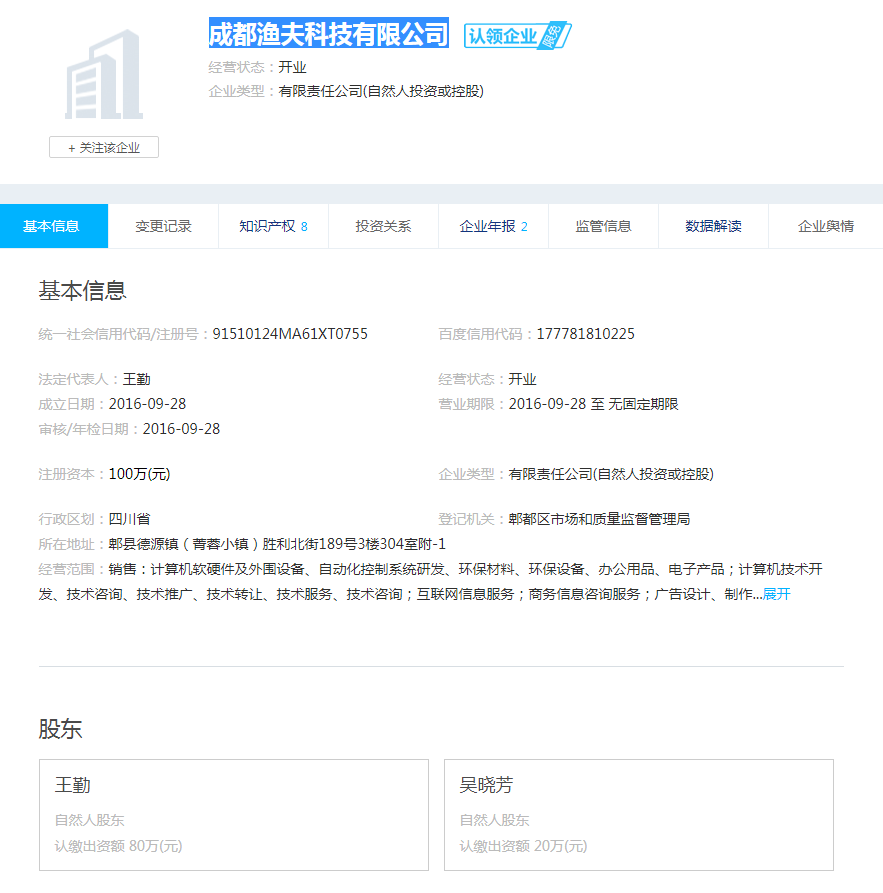The height and width of the screenshot is (893, 883).
Task: Click the 基本信息 section heading
Action: tap(82, 291)
